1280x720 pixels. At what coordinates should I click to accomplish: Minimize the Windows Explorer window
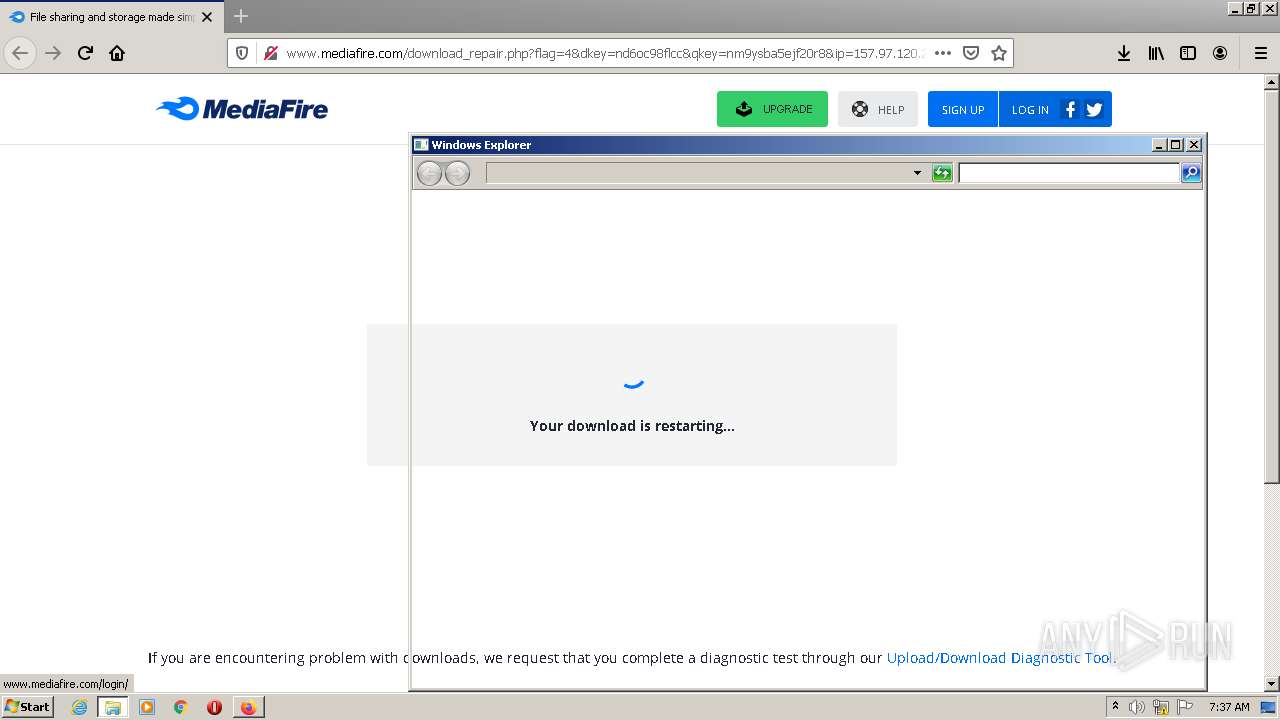tap(1159, 145)
